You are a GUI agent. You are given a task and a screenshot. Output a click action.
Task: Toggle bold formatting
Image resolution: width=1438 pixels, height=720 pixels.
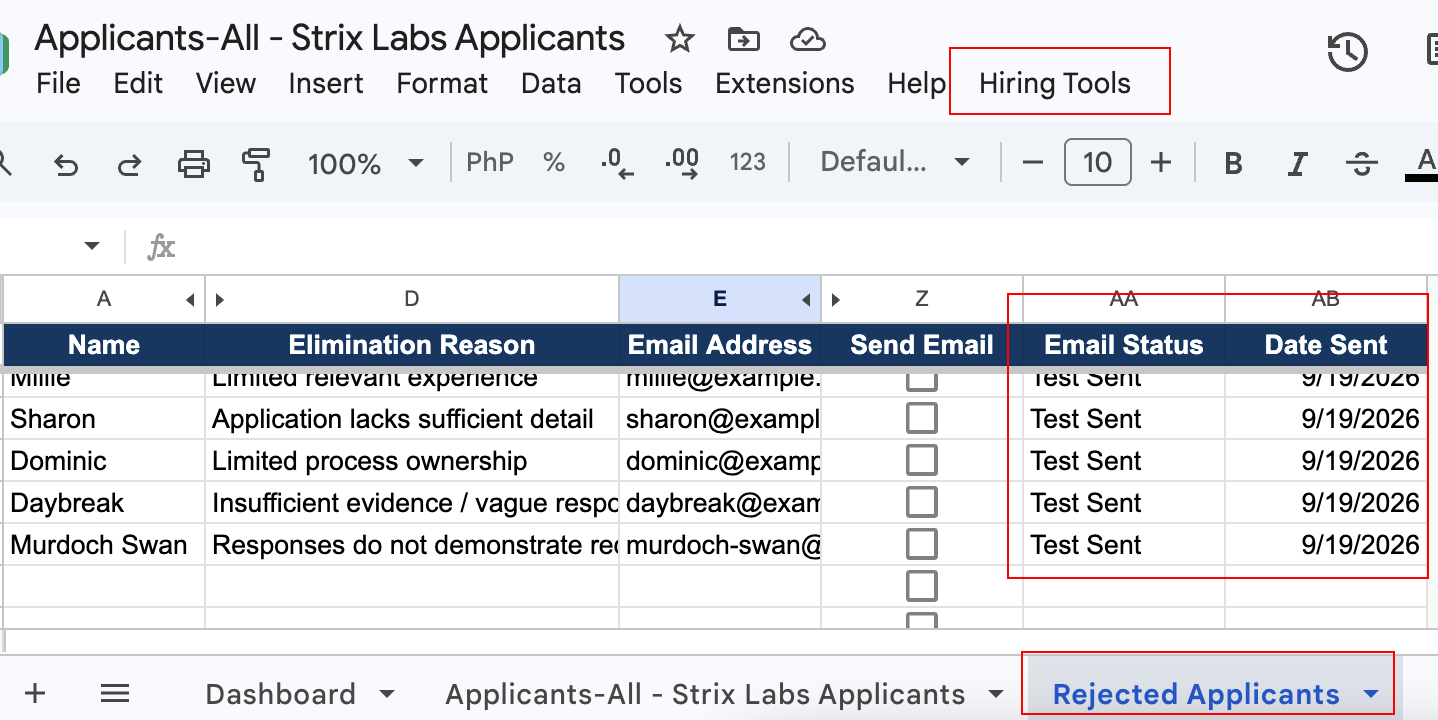tap(1233, 163)
